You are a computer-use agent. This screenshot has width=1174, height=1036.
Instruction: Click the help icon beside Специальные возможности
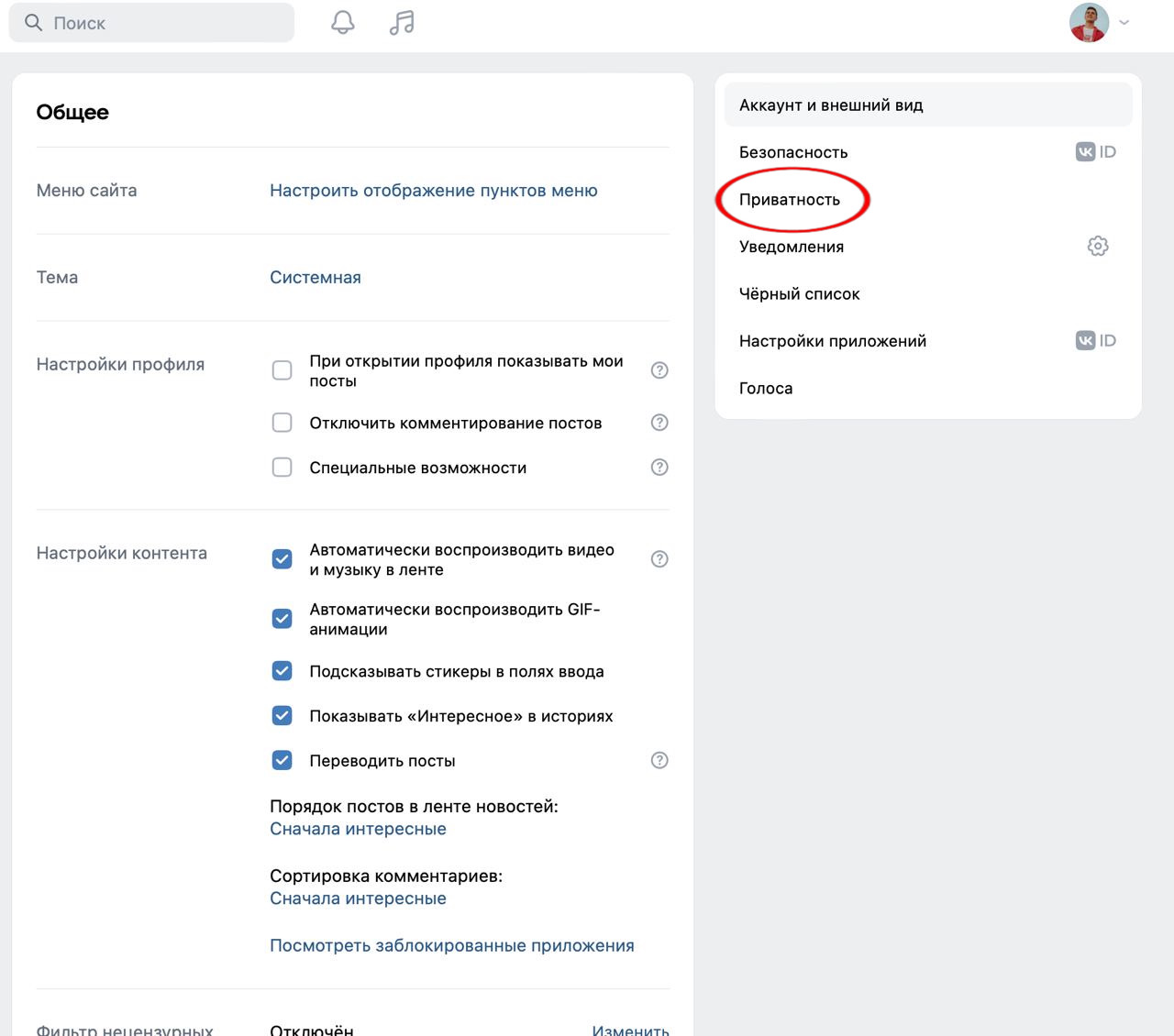pos(659,467)
